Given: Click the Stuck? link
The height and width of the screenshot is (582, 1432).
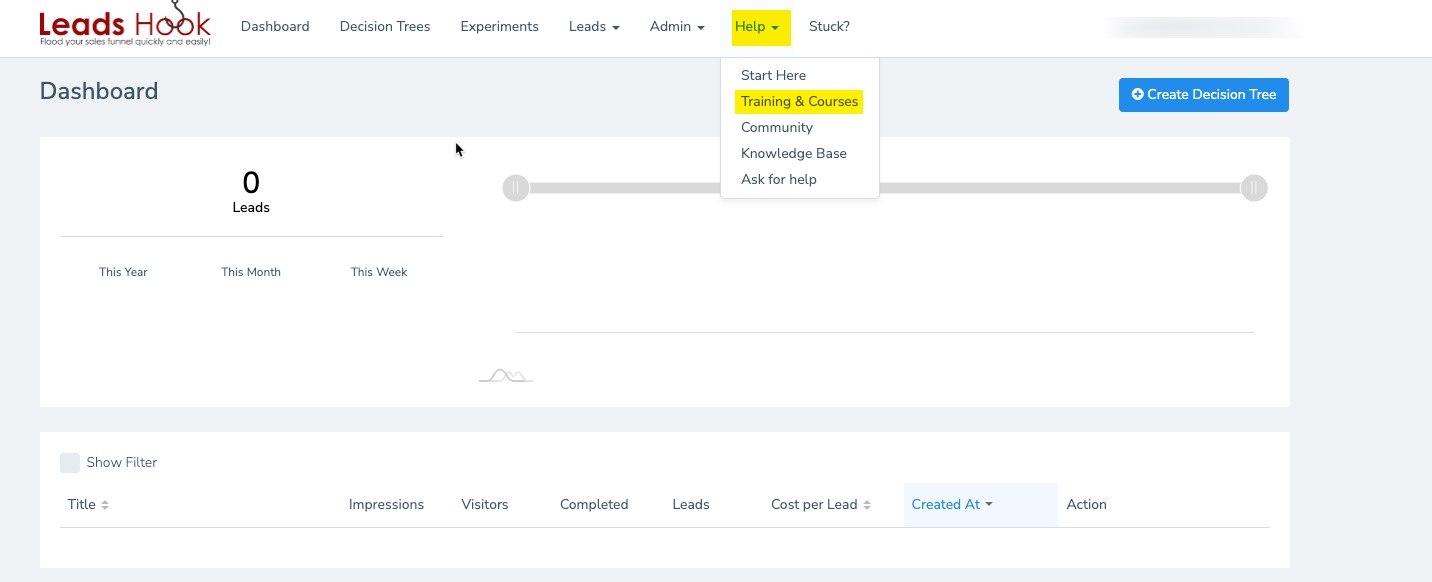Looking at the screenshot, I should click(829, 27).
